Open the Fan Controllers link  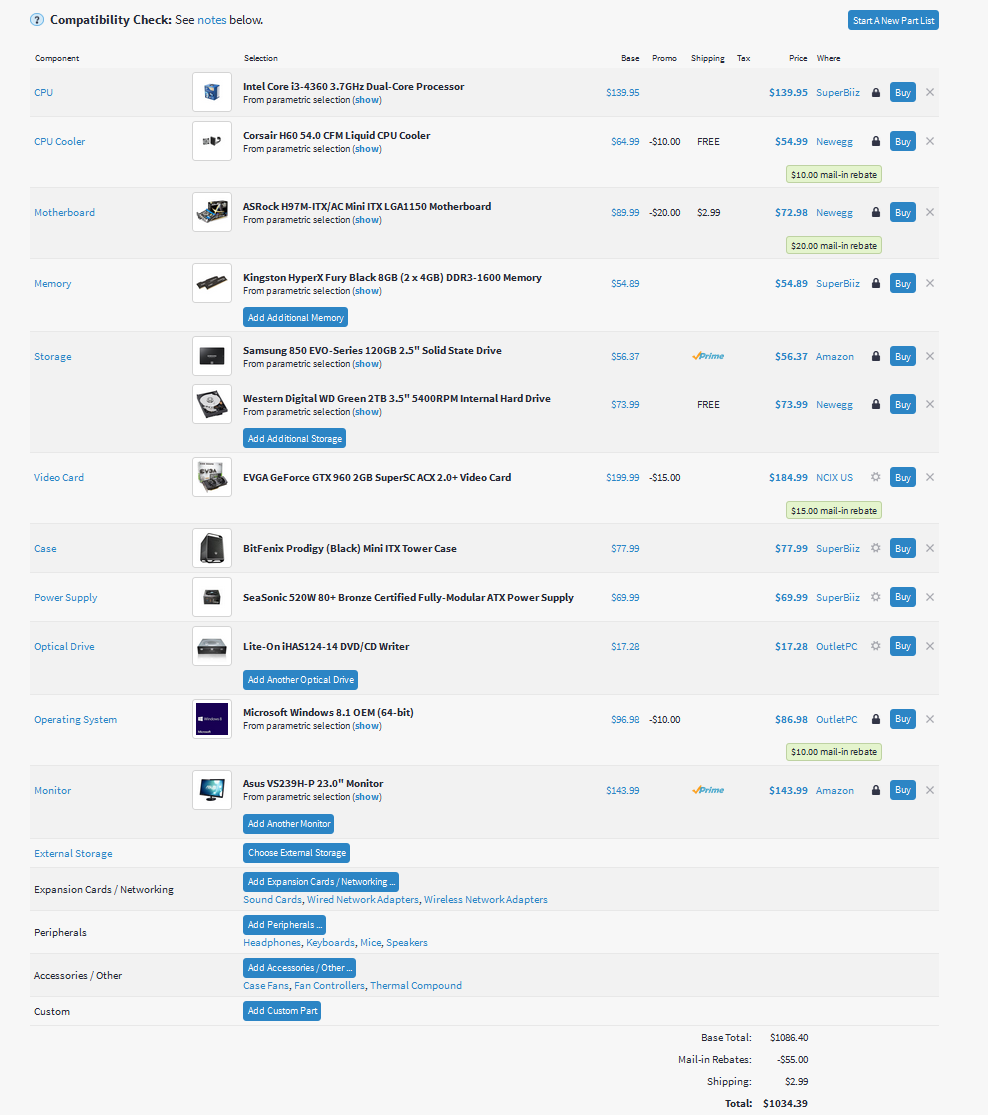329,986
